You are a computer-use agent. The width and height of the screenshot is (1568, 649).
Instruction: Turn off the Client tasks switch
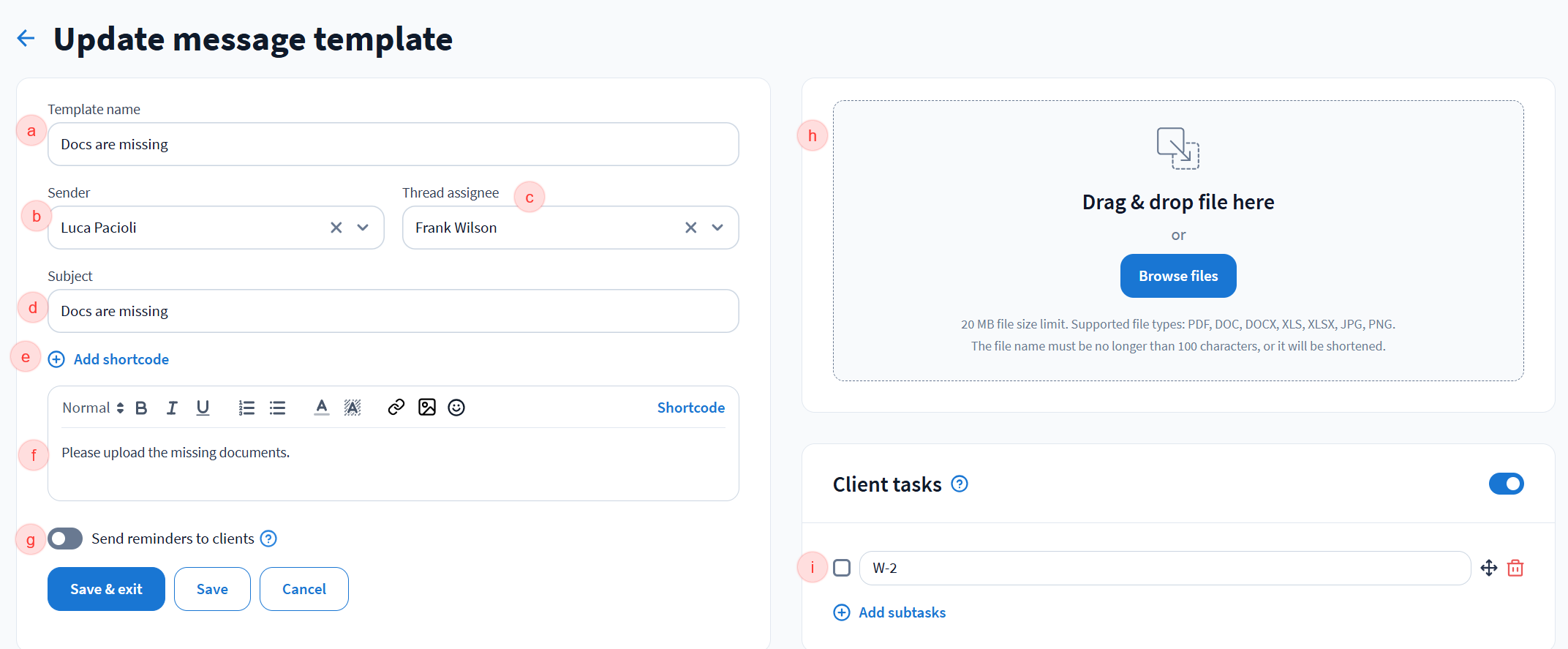pos(1506,484)
